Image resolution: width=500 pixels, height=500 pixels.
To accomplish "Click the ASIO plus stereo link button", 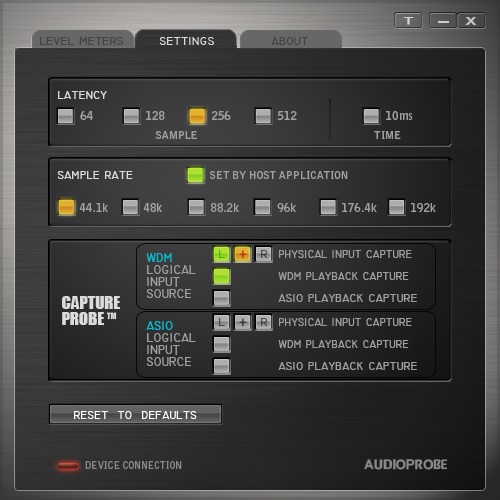I will 243,323.
